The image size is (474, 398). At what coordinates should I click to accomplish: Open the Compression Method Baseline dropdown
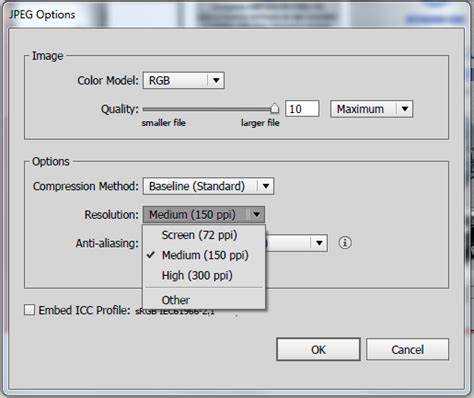[208, 186]
